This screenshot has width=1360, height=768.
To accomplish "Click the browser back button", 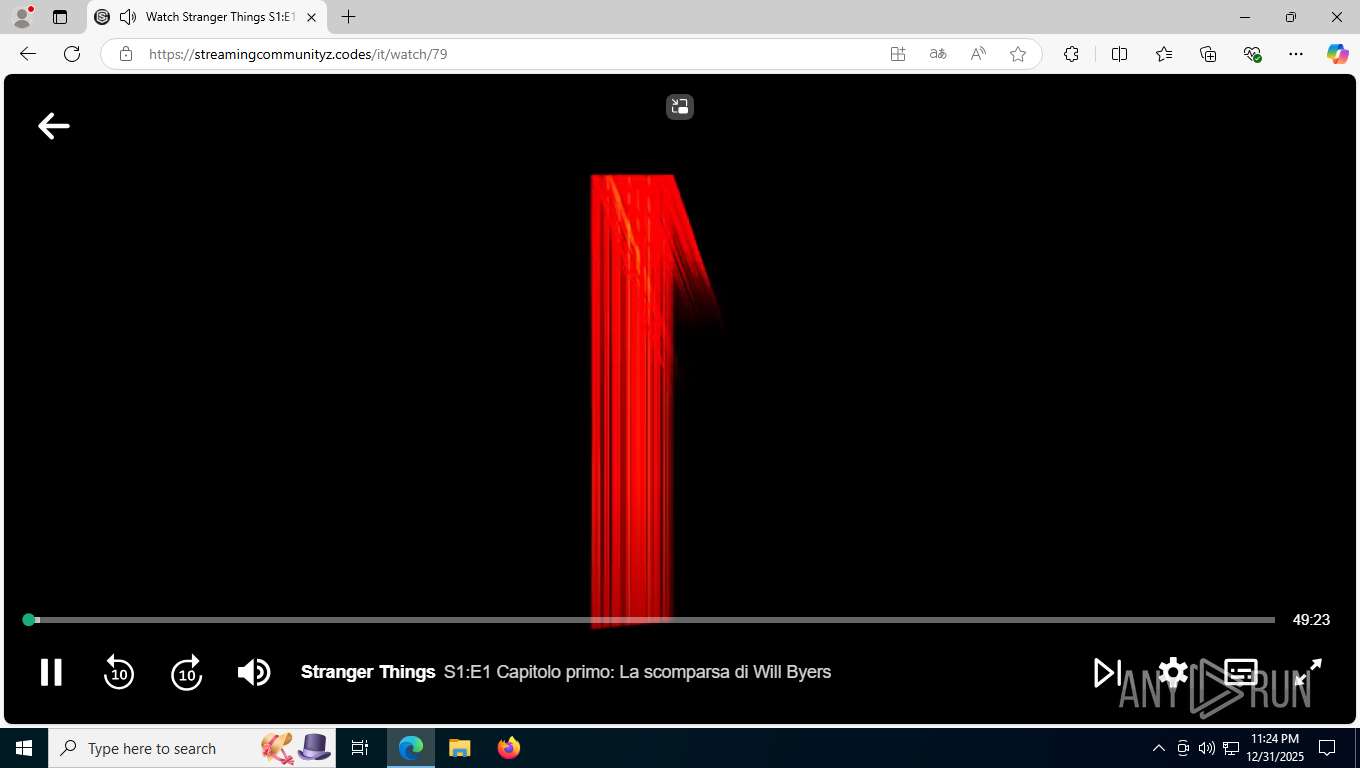I will coord(28,54).
